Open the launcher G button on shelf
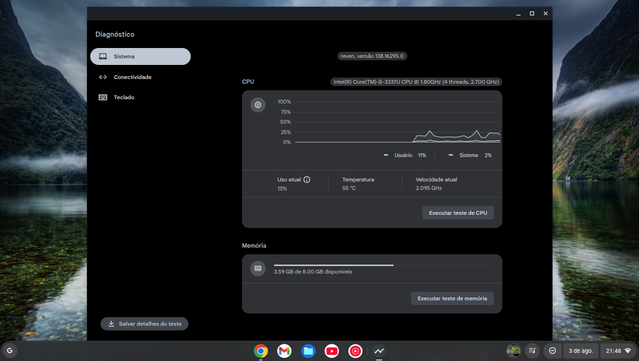The image size is (639, 361). click(x=9, y=350)
